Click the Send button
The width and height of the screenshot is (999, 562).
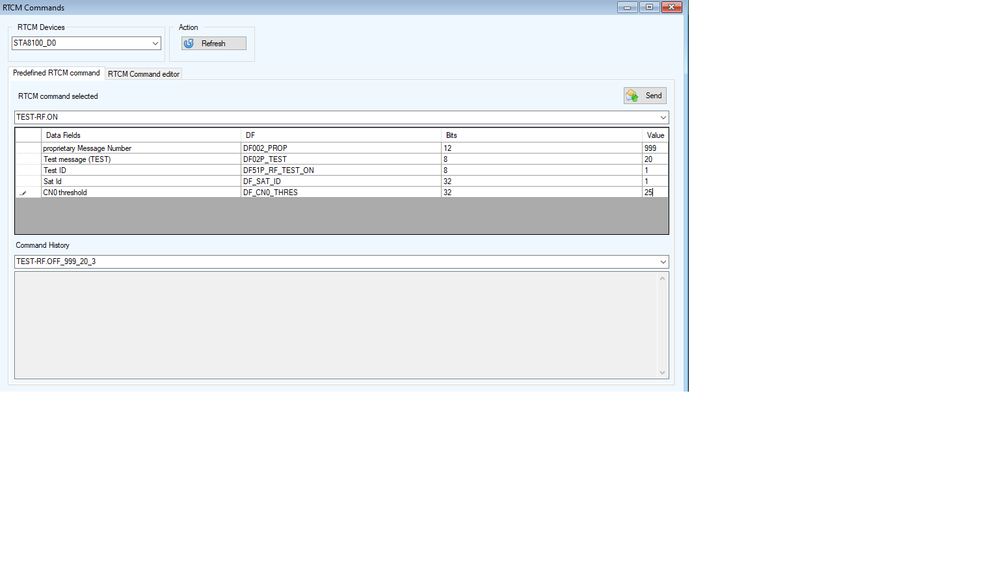[645, 96]
